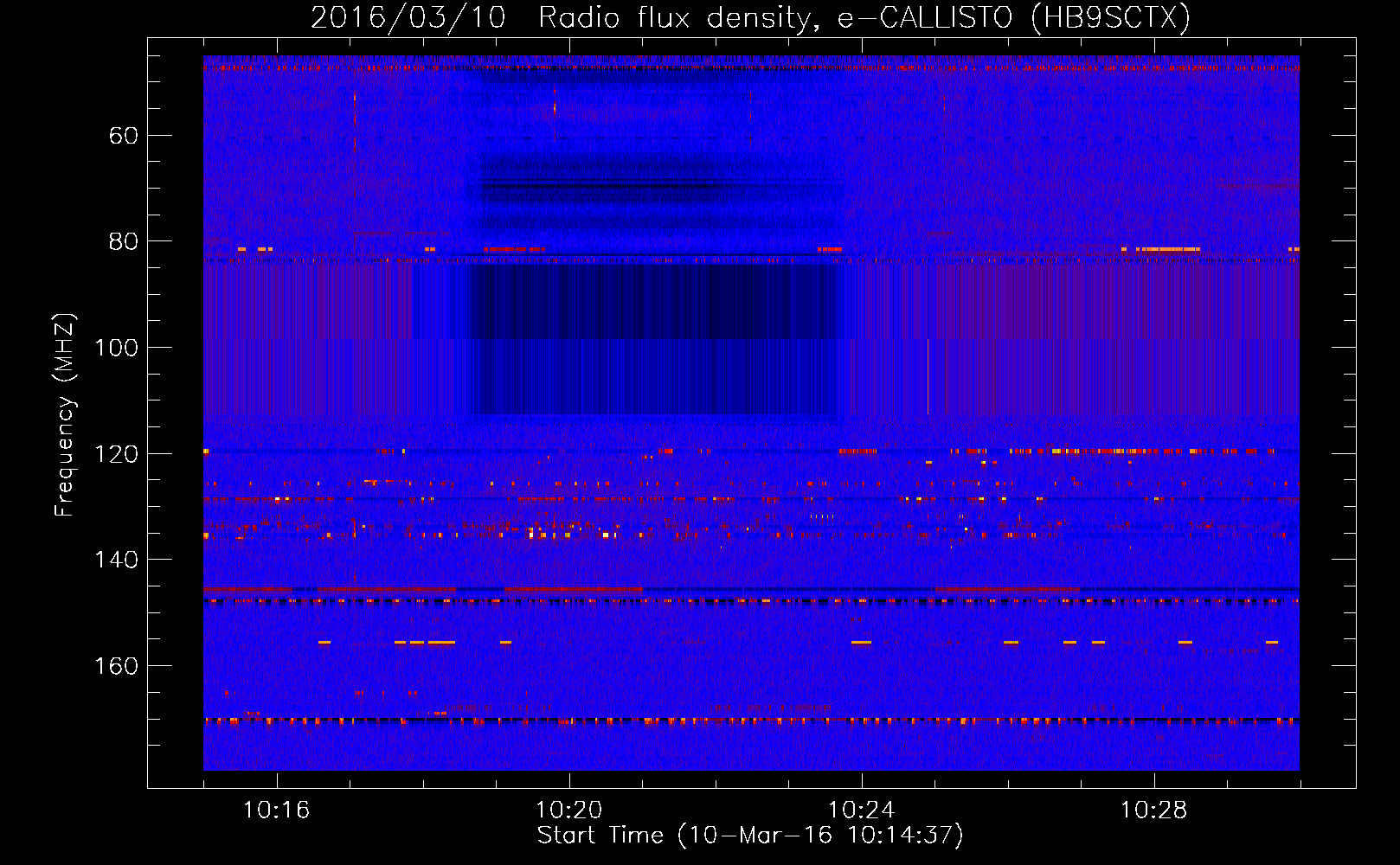
Task: Click the 140 frequency tick label
Action: (116, 560)
